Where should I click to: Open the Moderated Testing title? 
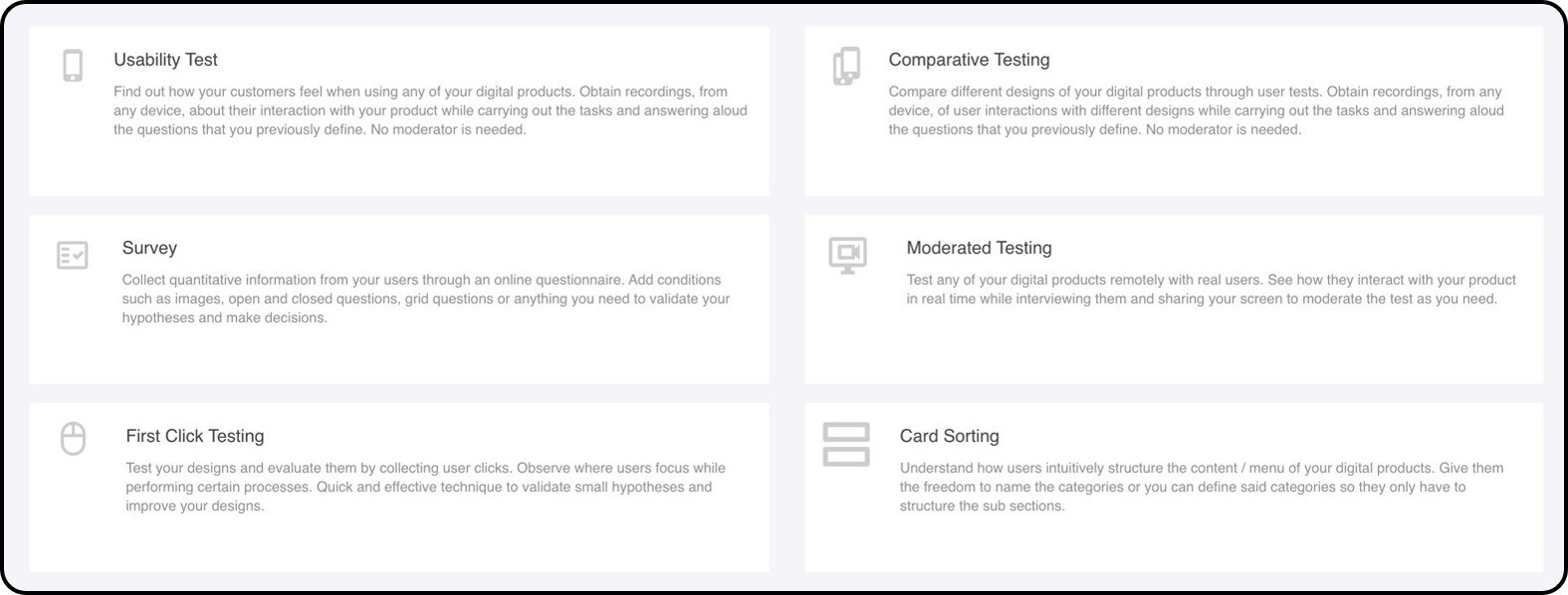point(979,248)
